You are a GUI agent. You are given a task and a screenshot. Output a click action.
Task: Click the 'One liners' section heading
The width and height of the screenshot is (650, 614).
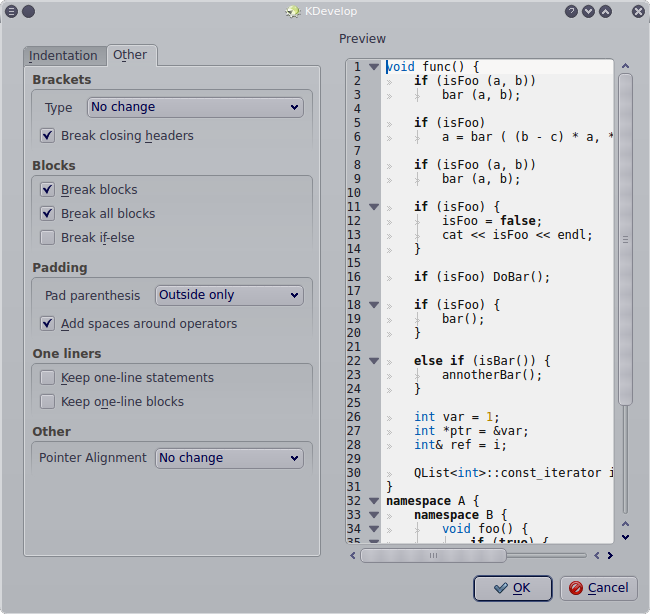pos(67,353)
